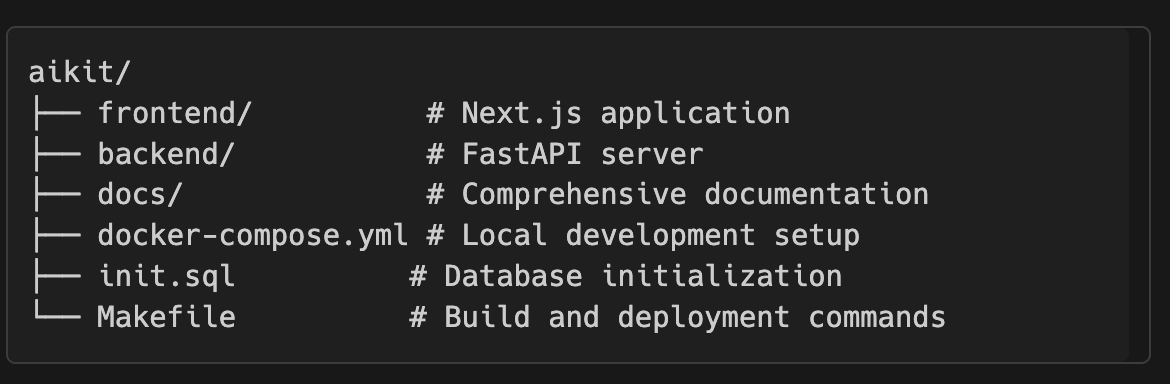Select the frontend/ folder entry
The width and height of the screenshot is (1170, 384).
[175, 113]
